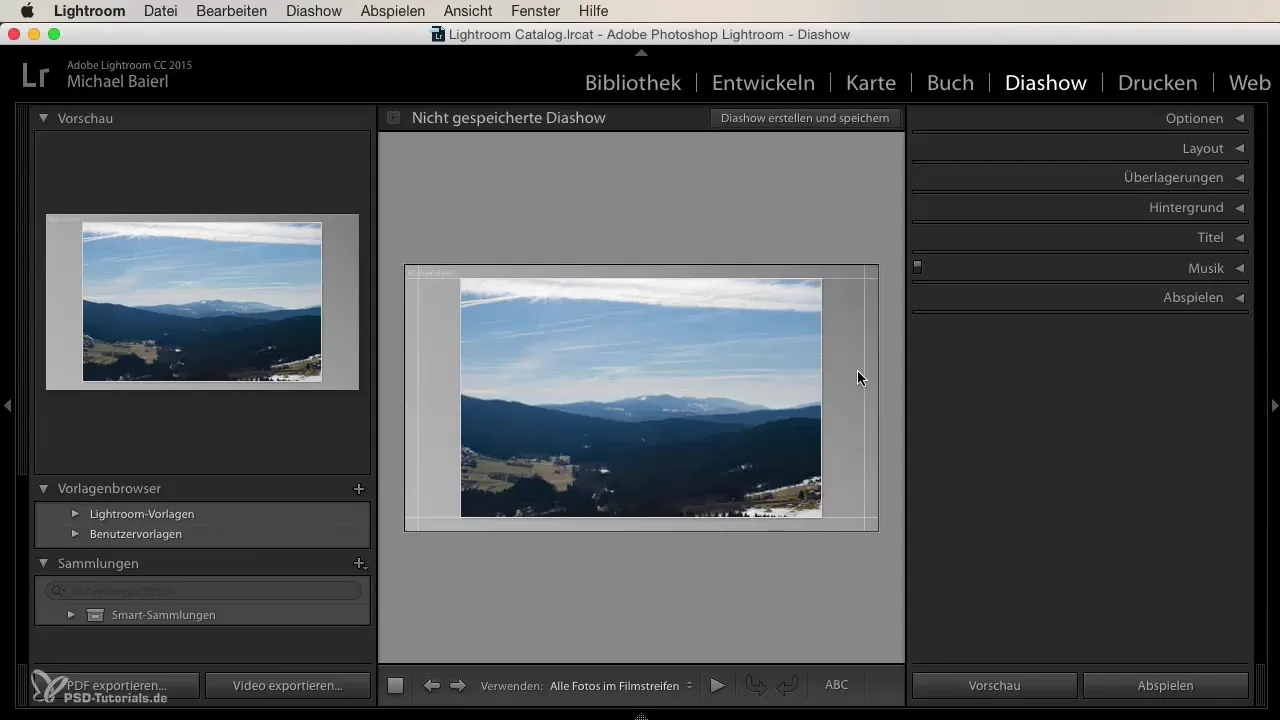Add text overlay with ABC tool
This screenshot has width=1280, height=720.
(836, 685)
